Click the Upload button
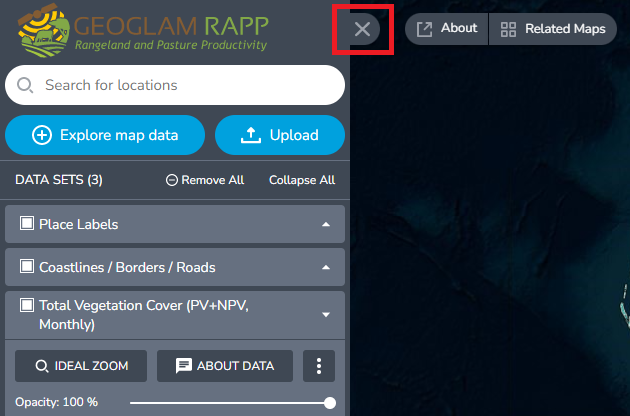 coord(280,135)
